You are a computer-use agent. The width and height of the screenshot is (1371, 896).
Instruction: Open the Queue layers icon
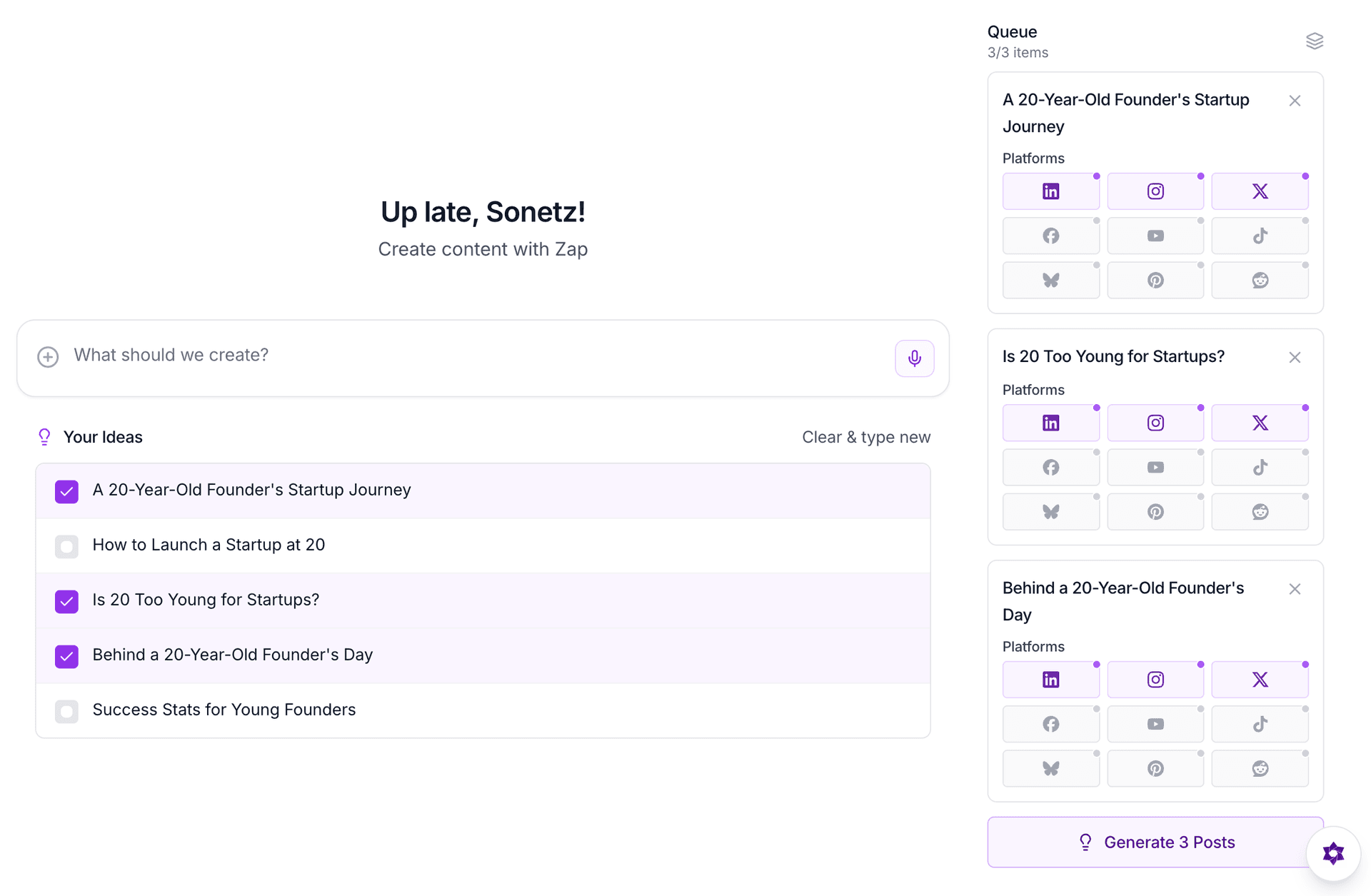1315,41
